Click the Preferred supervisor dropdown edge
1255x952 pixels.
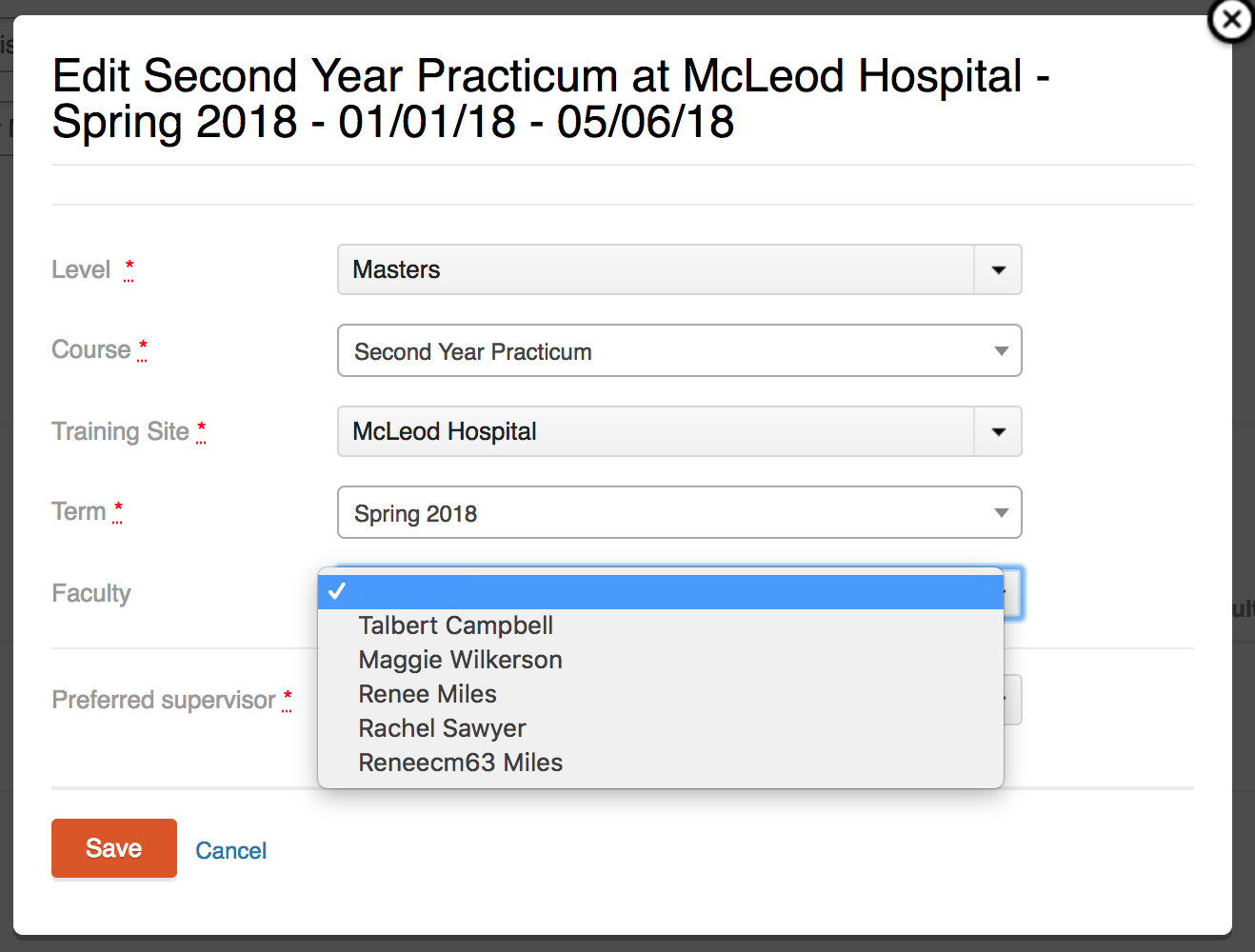tap(1013, 700)
